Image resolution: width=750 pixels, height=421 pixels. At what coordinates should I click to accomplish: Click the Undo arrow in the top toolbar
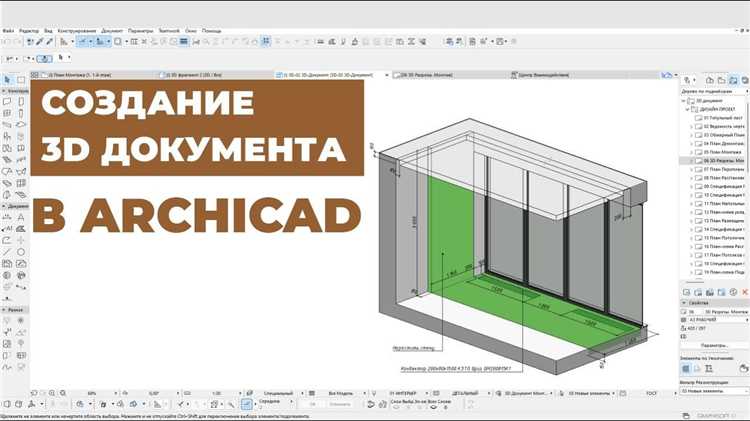coord(7,42)
